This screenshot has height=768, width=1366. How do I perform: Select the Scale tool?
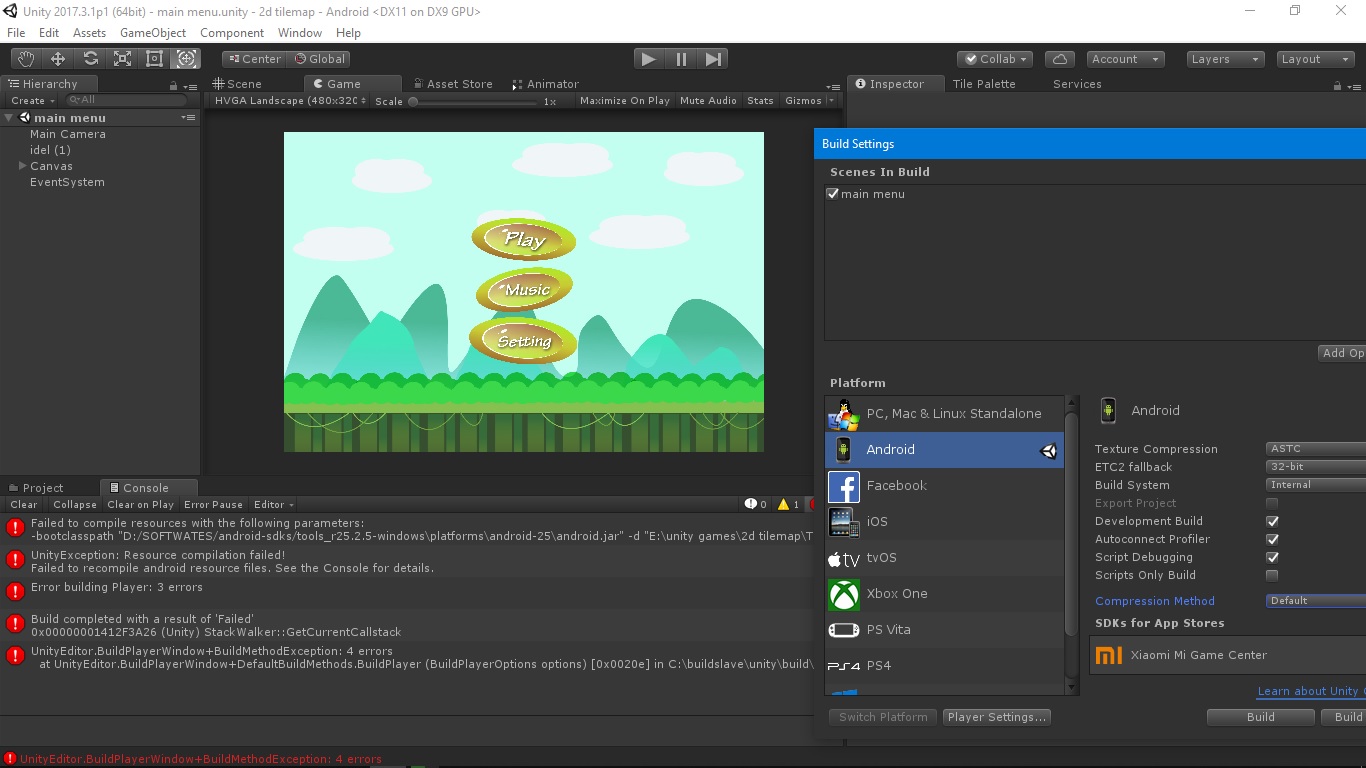pos(122,59)
